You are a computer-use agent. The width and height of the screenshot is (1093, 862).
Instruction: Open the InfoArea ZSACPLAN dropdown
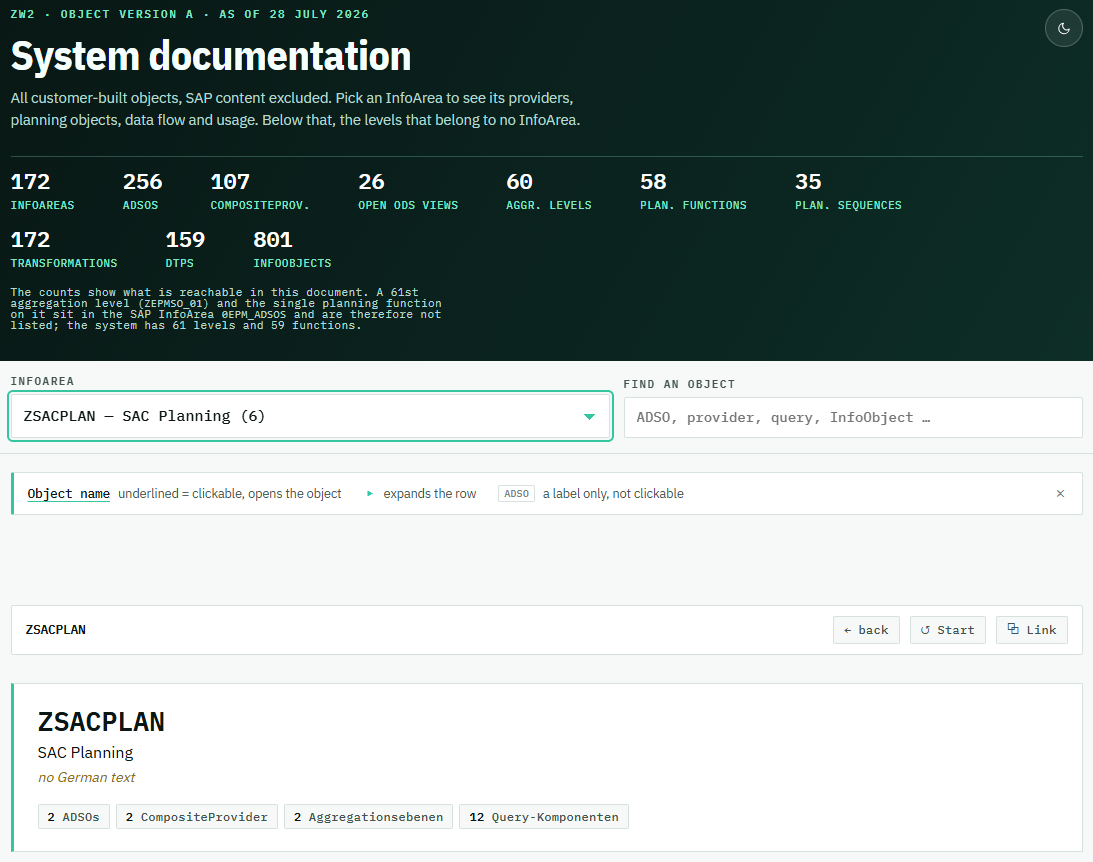click(310, 416)
